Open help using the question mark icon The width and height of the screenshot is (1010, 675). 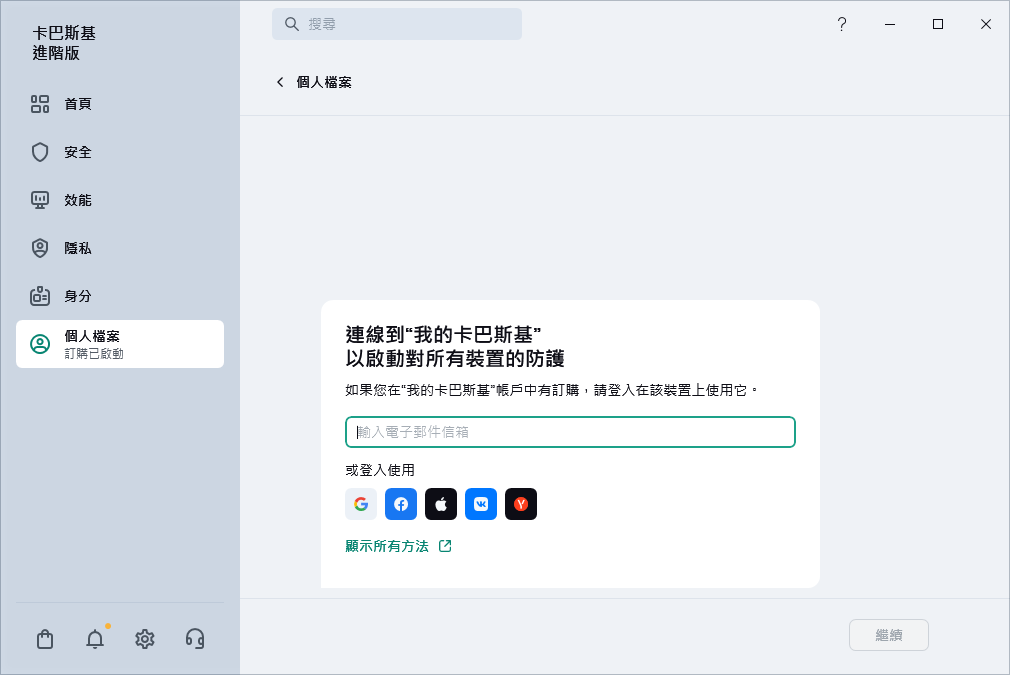[x=842, y=24]
